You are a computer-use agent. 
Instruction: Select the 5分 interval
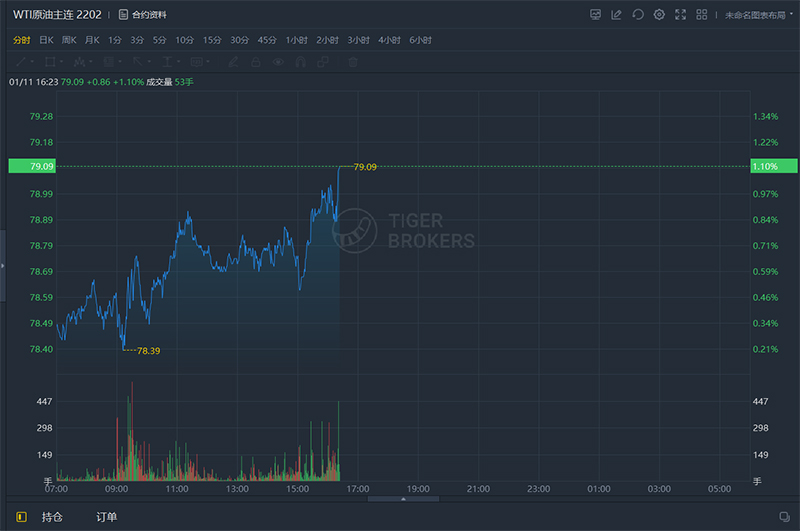coord(160,40)
